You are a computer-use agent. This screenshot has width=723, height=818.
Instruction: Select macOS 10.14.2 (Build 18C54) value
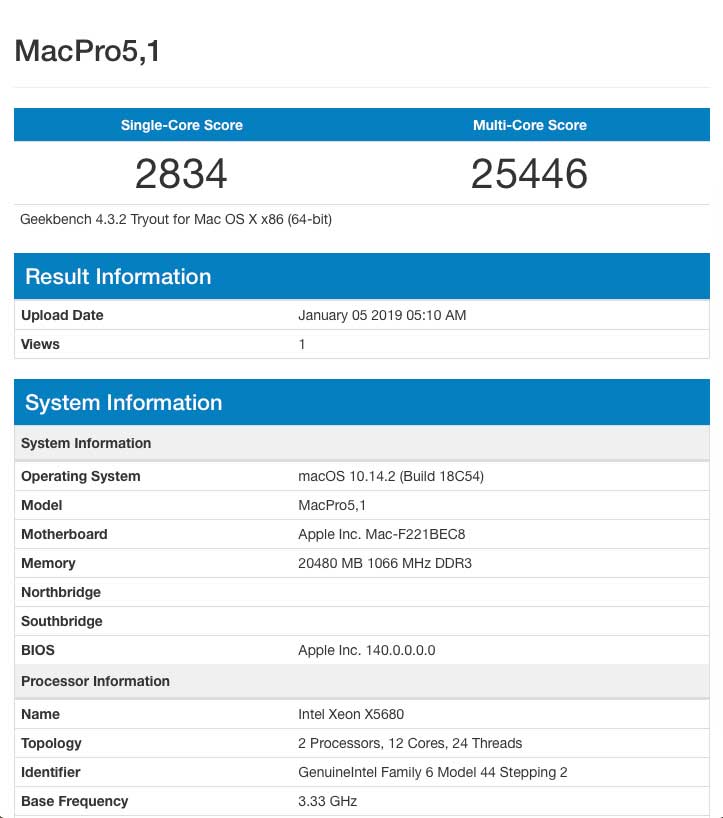point(391,476)
